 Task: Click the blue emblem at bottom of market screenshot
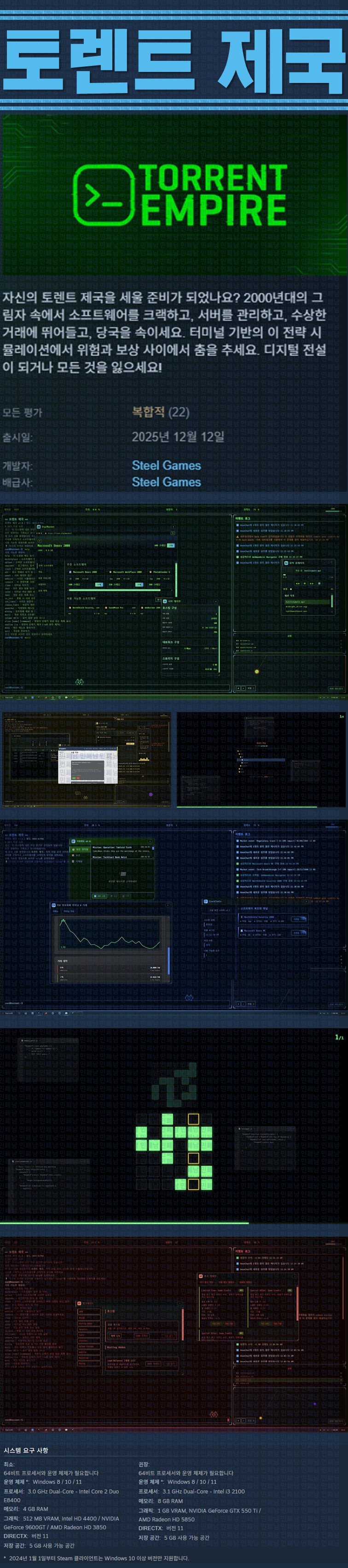[x=189, y=997]
